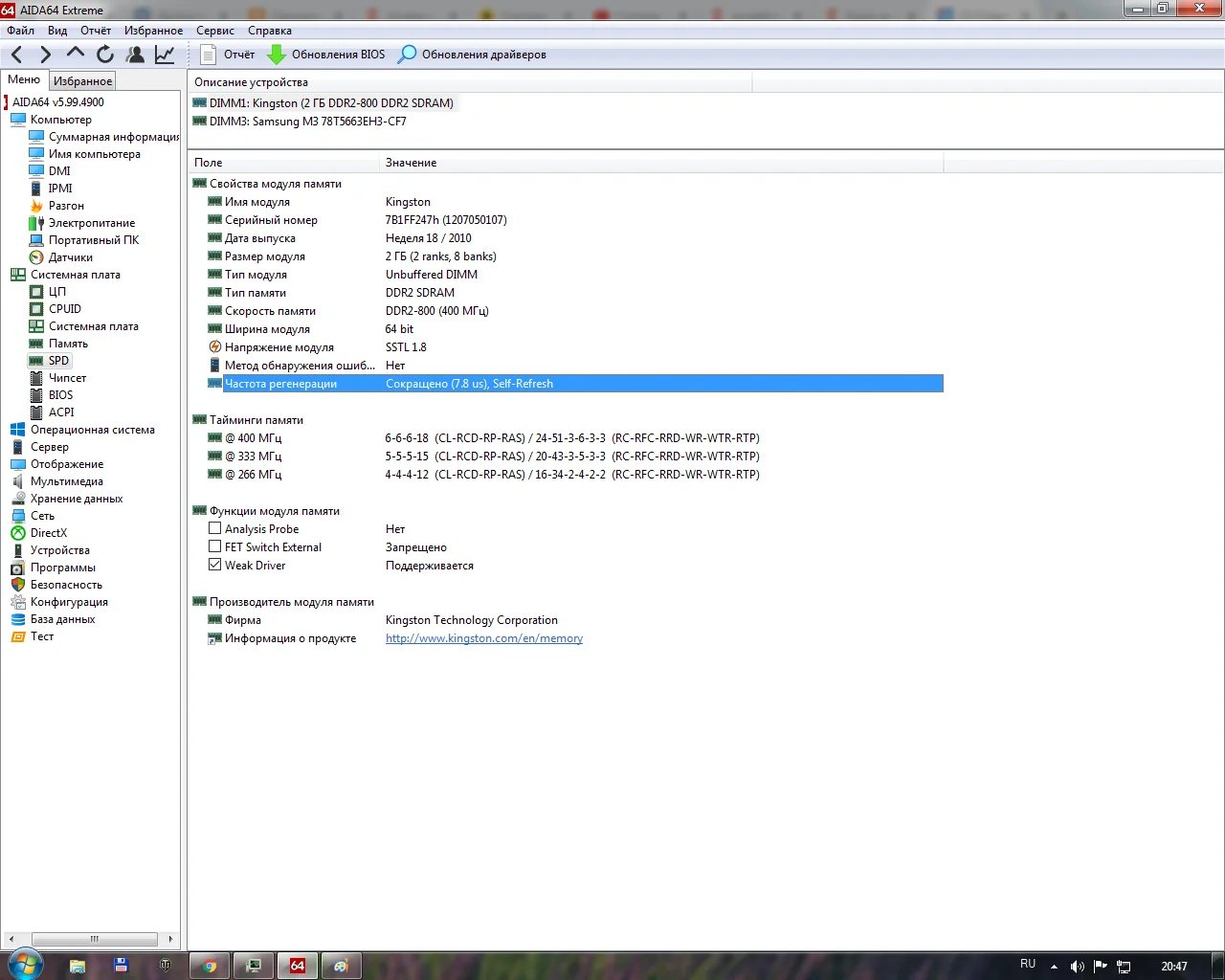The height and width of the screenshot is (980, 1225).
Task: Click the Отчёт report button
Action: pyautogui.click(x=228, y=55)
